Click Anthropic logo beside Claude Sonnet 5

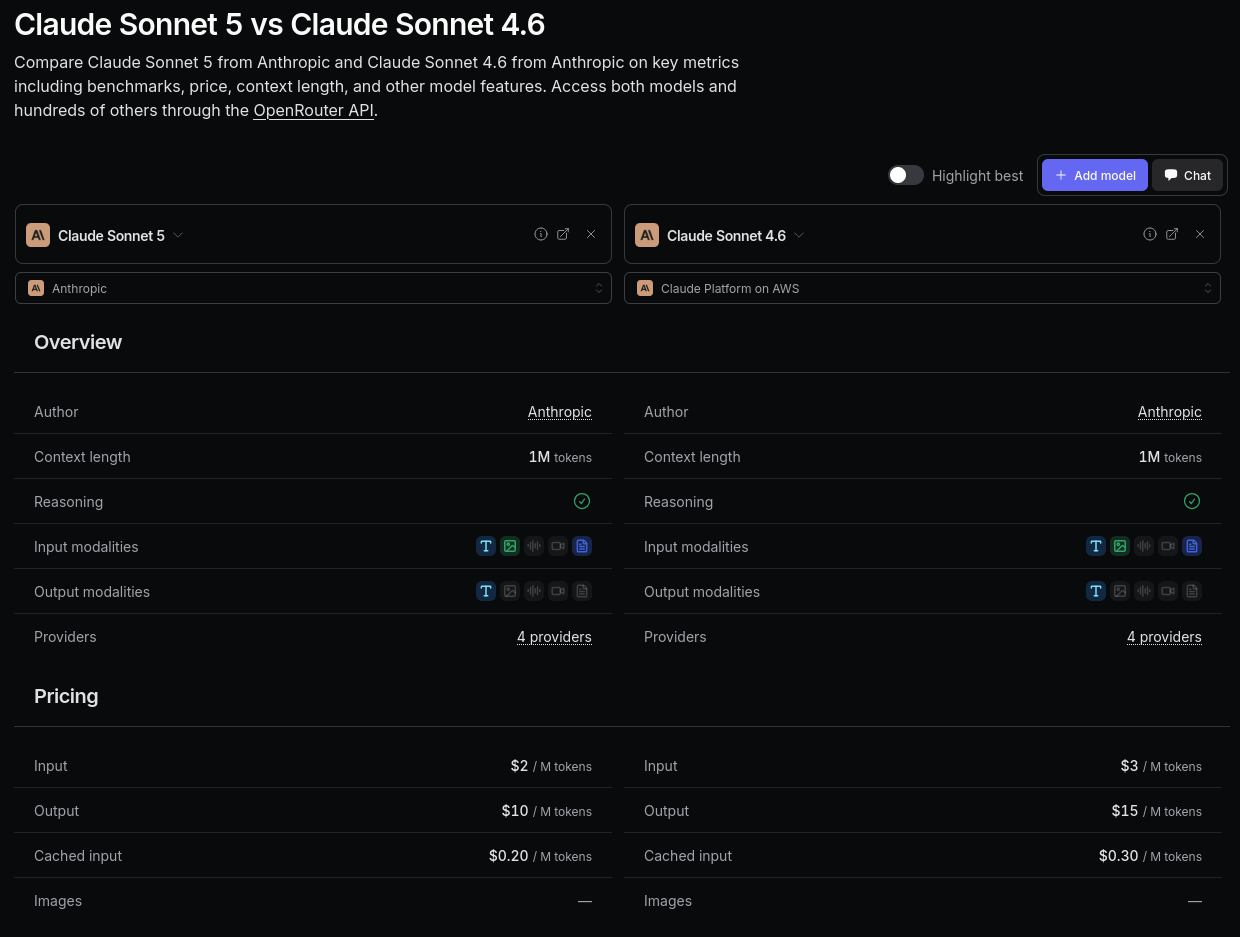(x=38, y=235)
